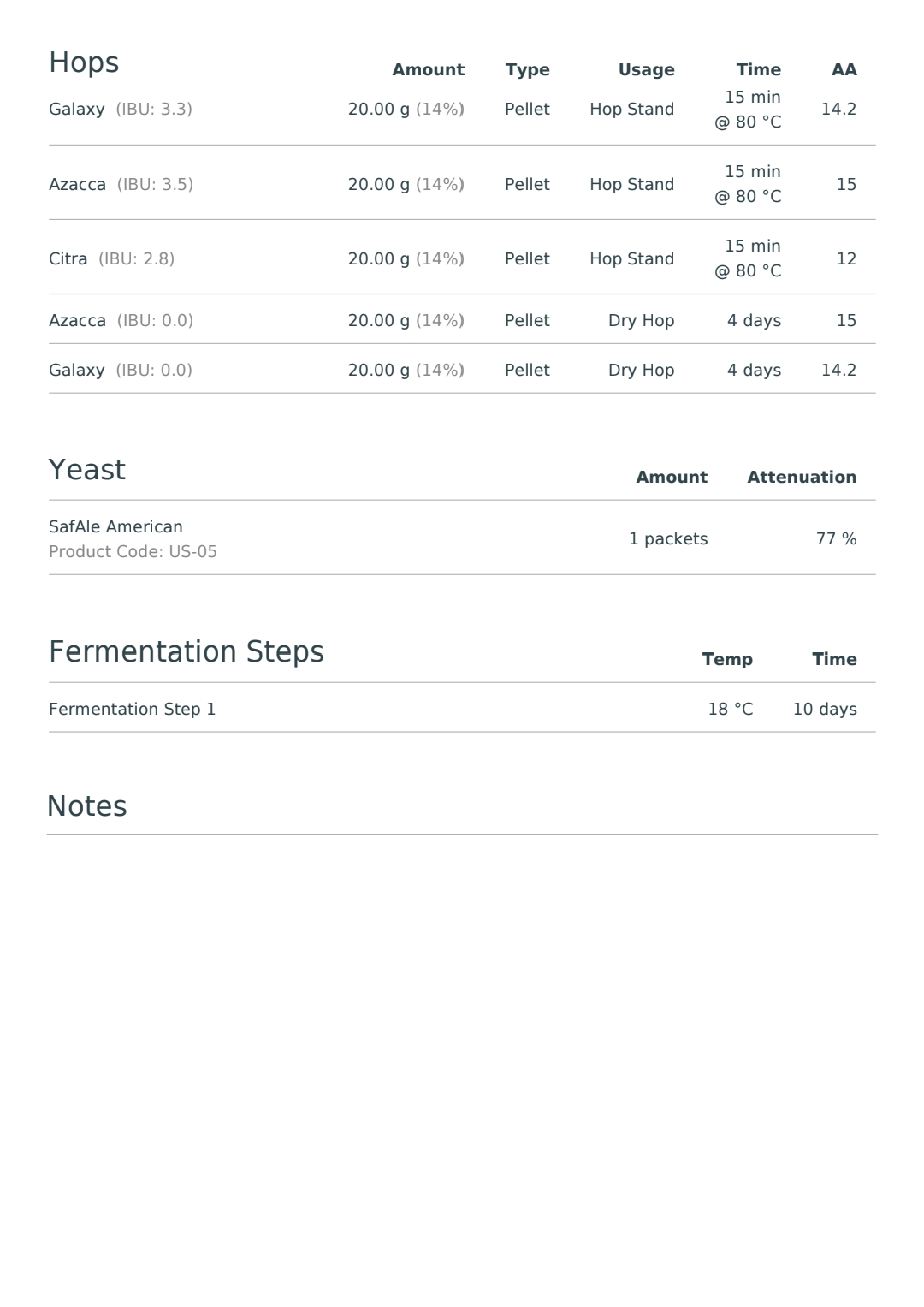Click Product Code US-05 text

[x=133, y=552]
